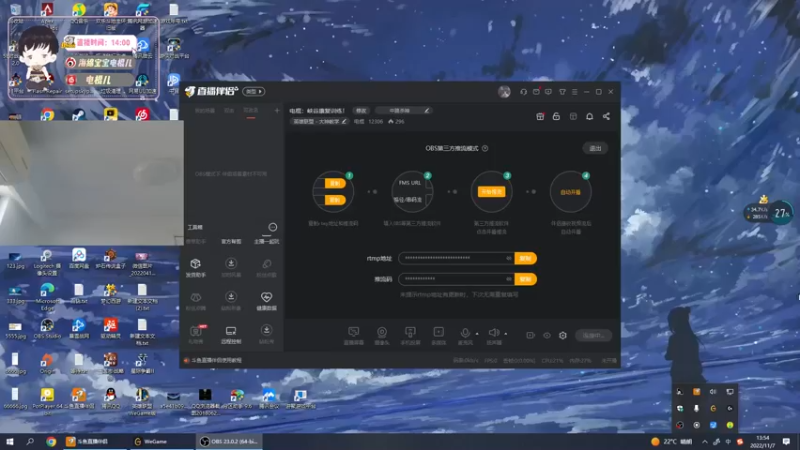Click the add scene plus icon
This screenshot has height=450, width=800.
(x=277, y=110)
